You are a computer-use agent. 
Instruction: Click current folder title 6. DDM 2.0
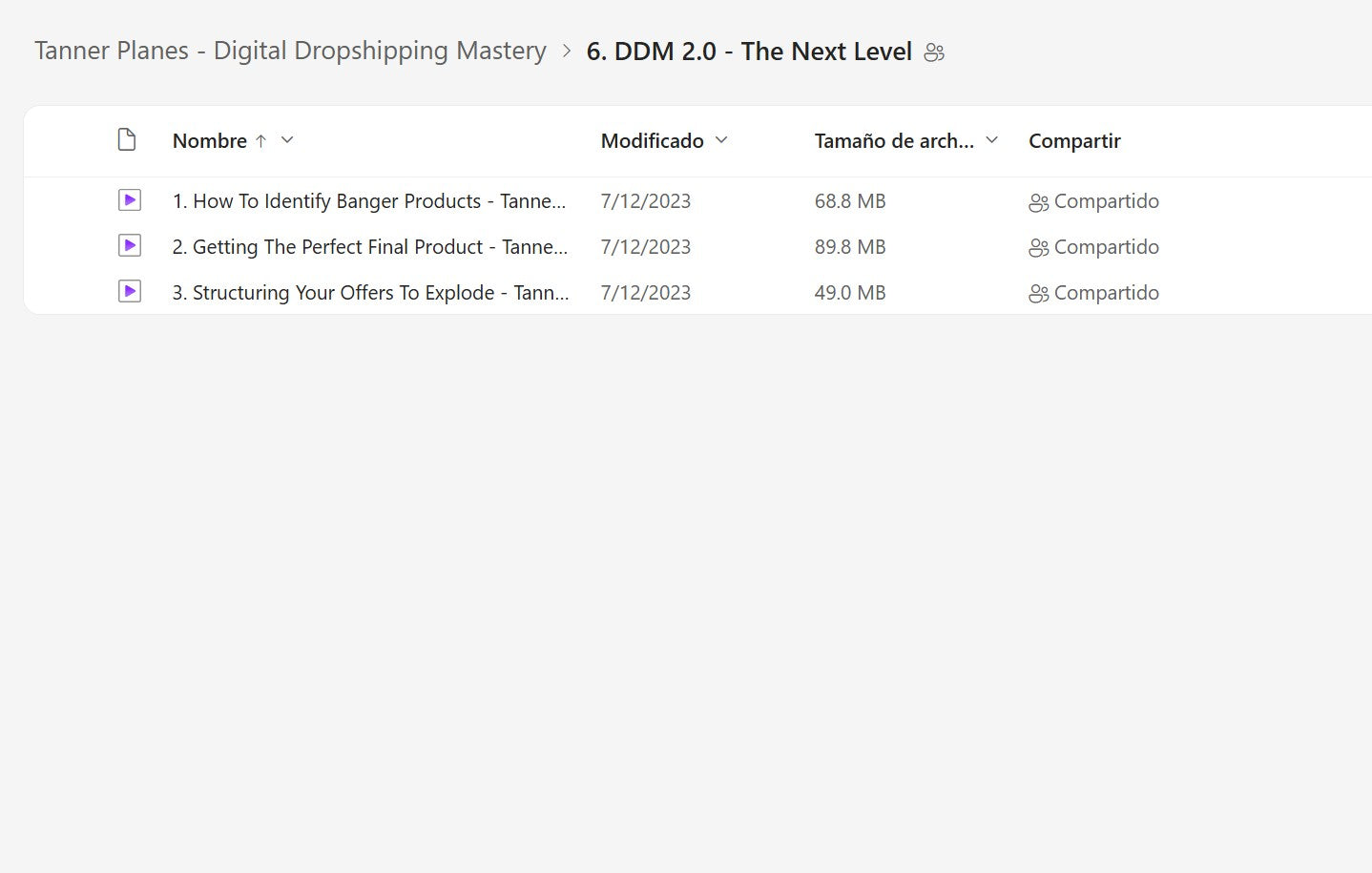pyautogui.click(x=748, y=52)
